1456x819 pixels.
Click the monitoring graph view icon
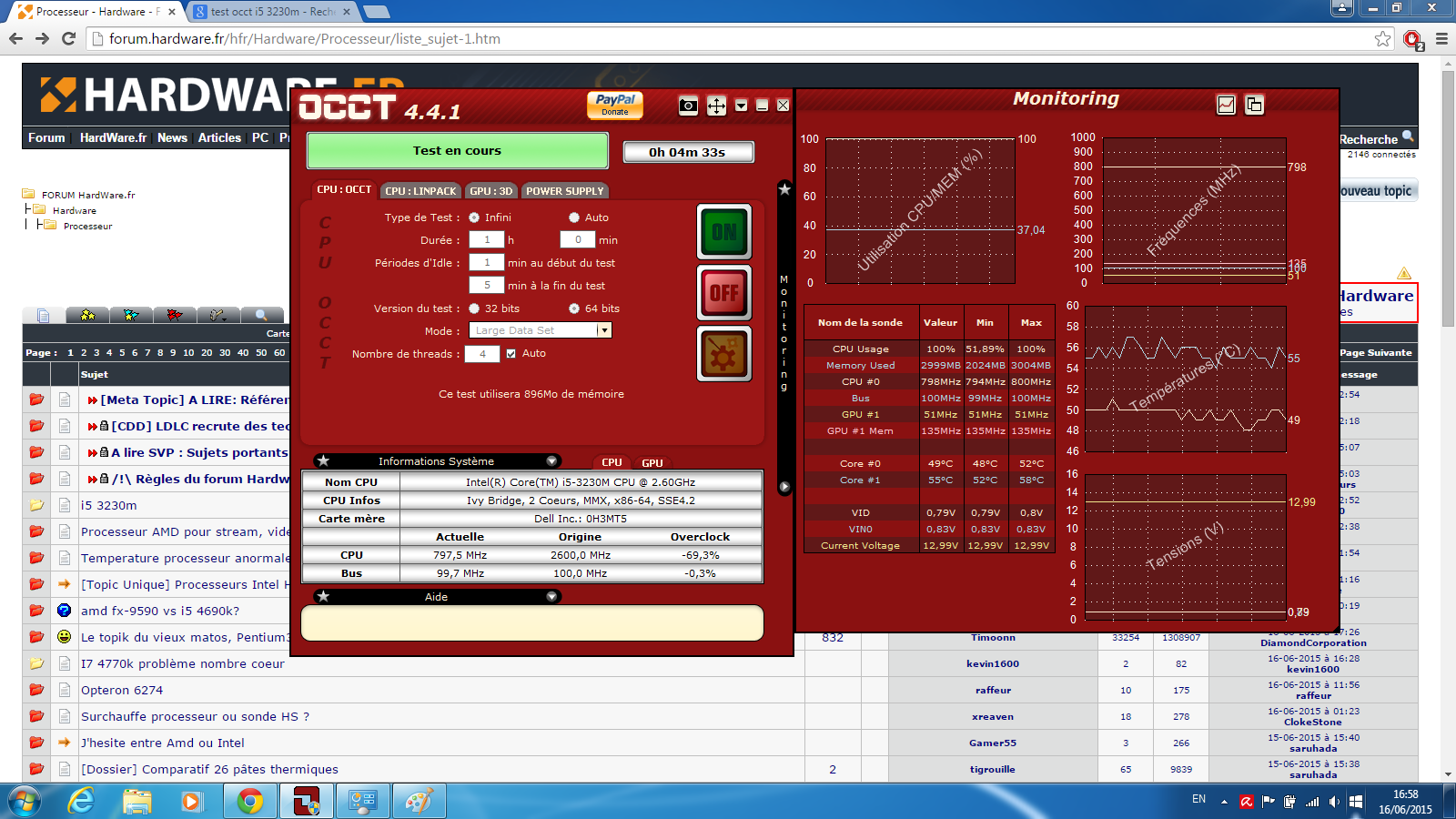click(x=1227, y=105)
